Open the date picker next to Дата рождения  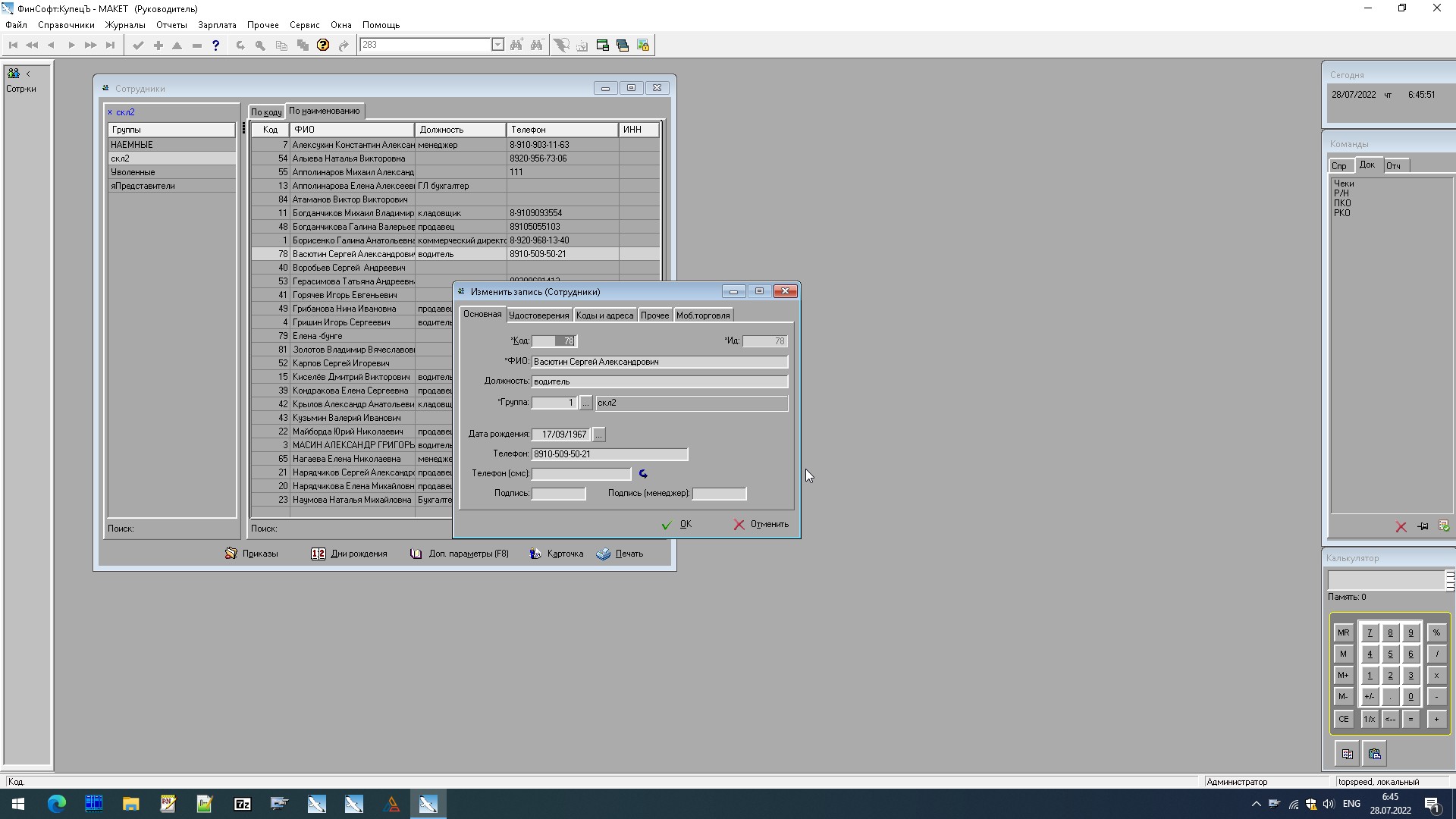[599, 435]
